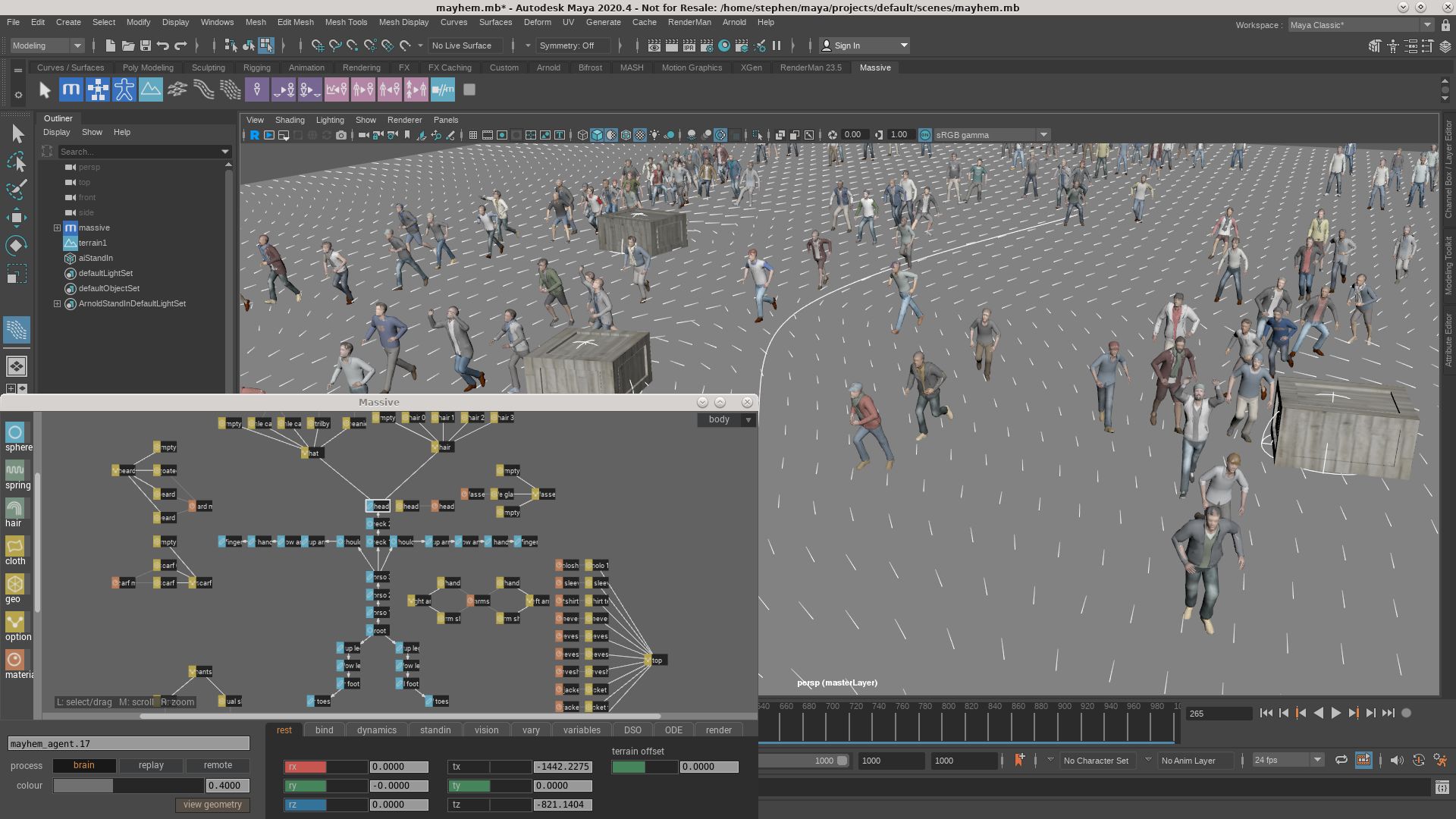Expand ArnoldStandInDefaultLightSet in the Outliner
Viewport: 1456px width, 819px height.
pyautogui.click(x=57, y=303)
